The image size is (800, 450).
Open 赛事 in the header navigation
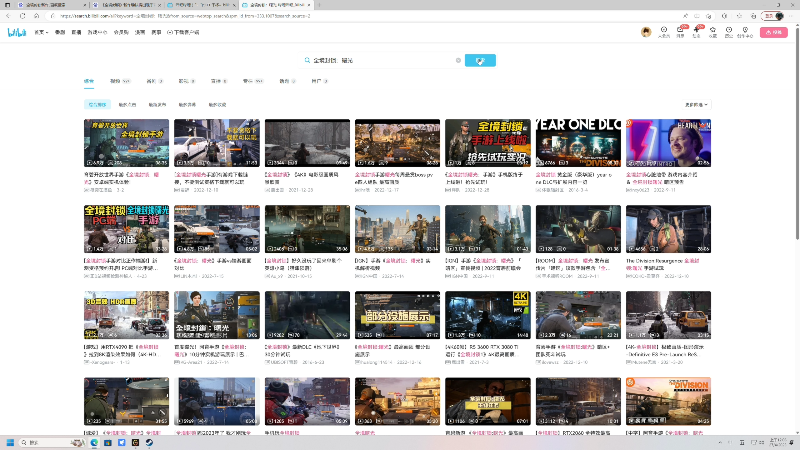156,32
